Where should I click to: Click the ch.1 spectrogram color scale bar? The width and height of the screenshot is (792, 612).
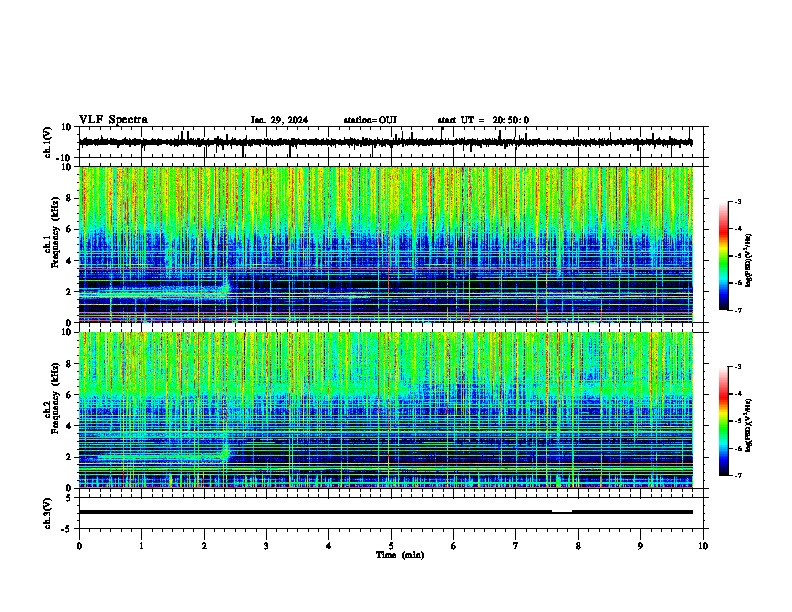724,256
